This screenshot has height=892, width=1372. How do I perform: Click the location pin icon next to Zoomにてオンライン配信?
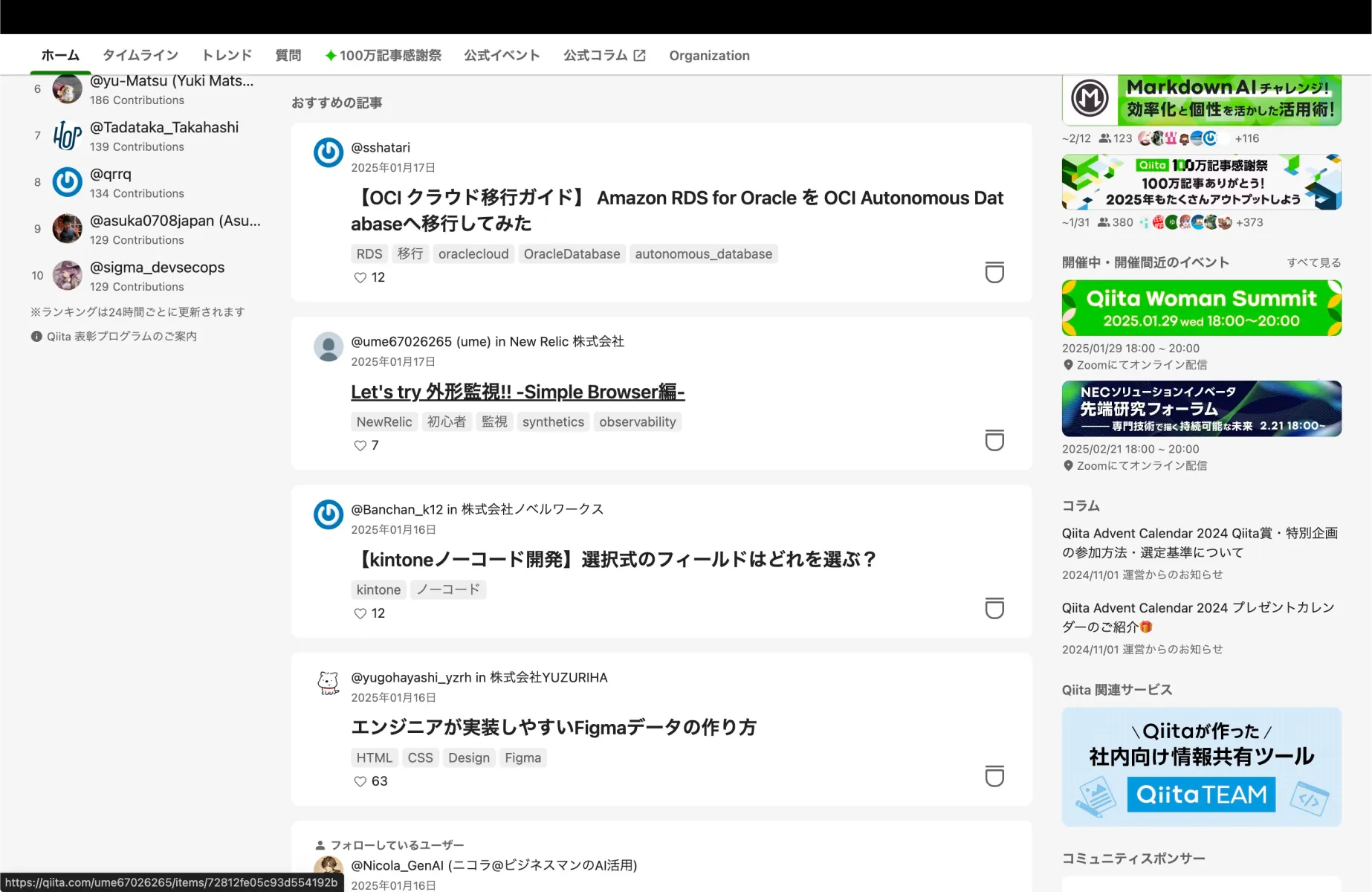coord(1069,364)
